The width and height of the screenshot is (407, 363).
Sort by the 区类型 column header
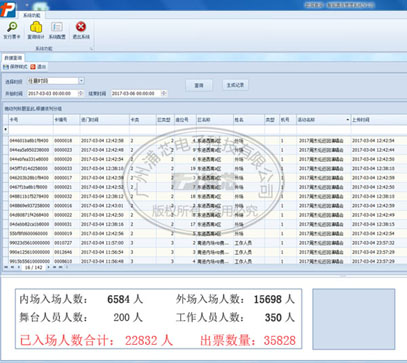165,120
